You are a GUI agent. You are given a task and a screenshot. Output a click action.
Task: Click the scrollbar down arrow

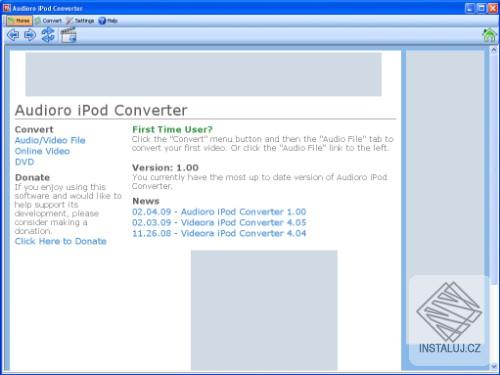tap(494, 366)
